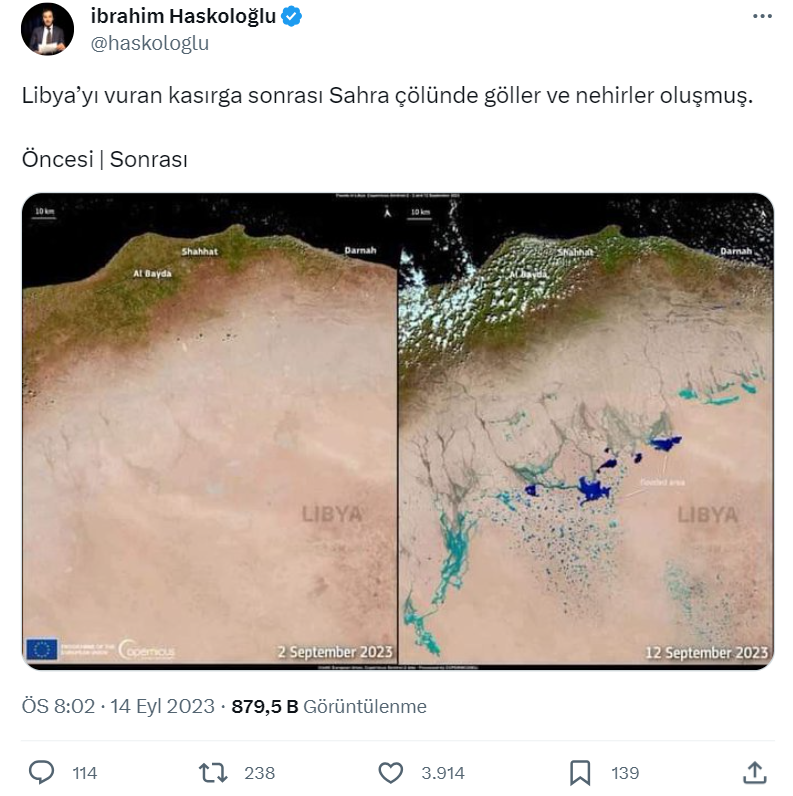This screenshot has width=793, height=796.
Task: Click the Copernicus logo in the image
Action: pyautogui.click(x=147, y=650)
